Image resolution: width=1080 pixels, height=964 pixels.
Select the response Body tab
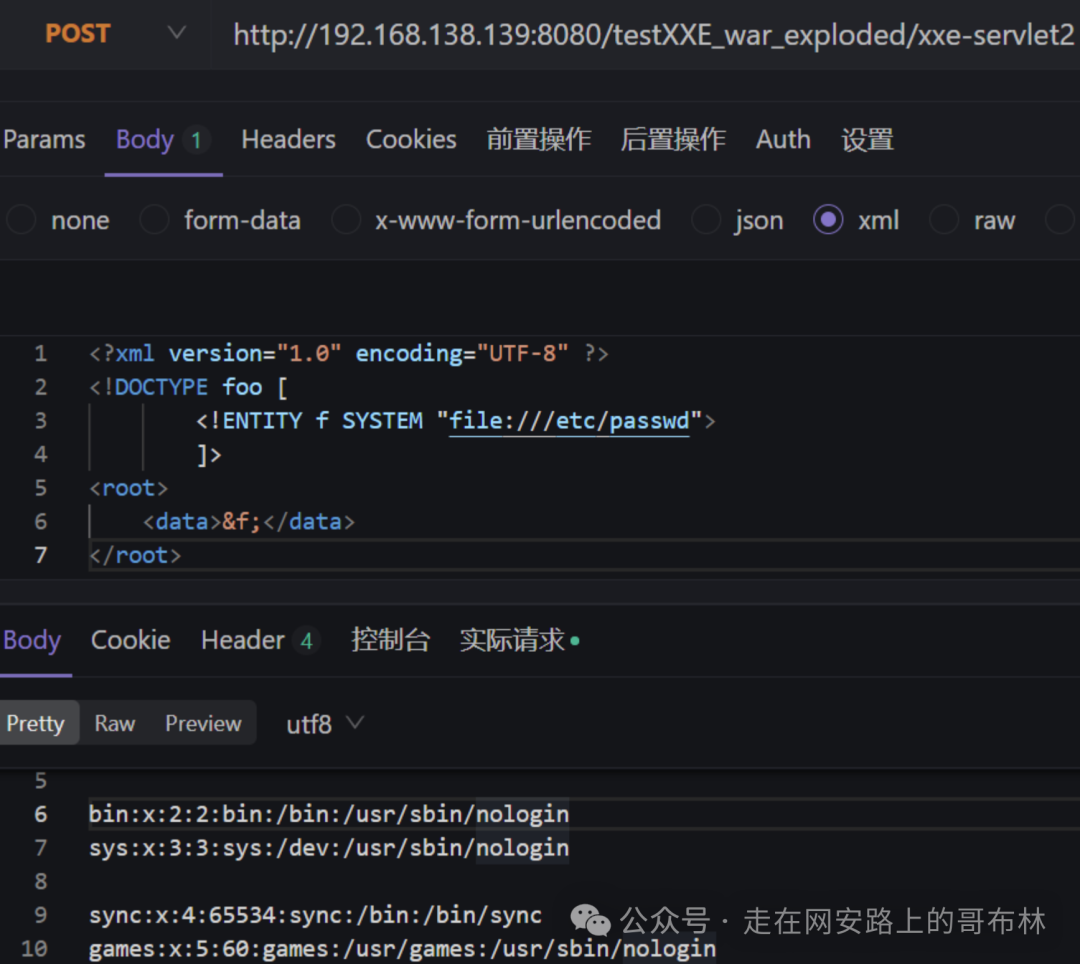(x=32, y=640)
